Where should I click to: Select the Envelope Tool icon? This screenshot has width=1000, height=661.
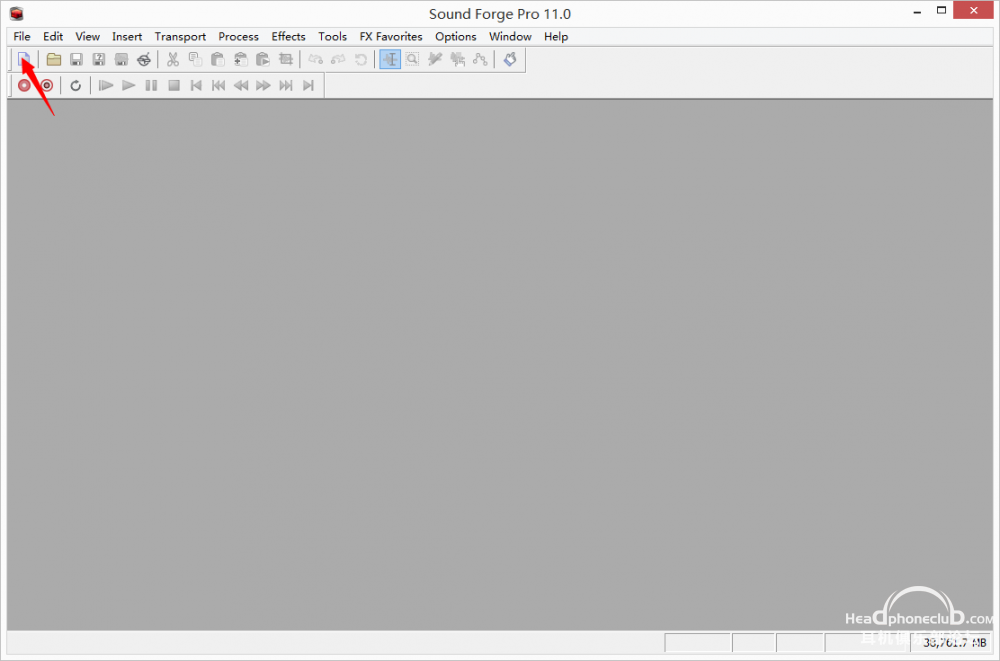tap(480, 59)
